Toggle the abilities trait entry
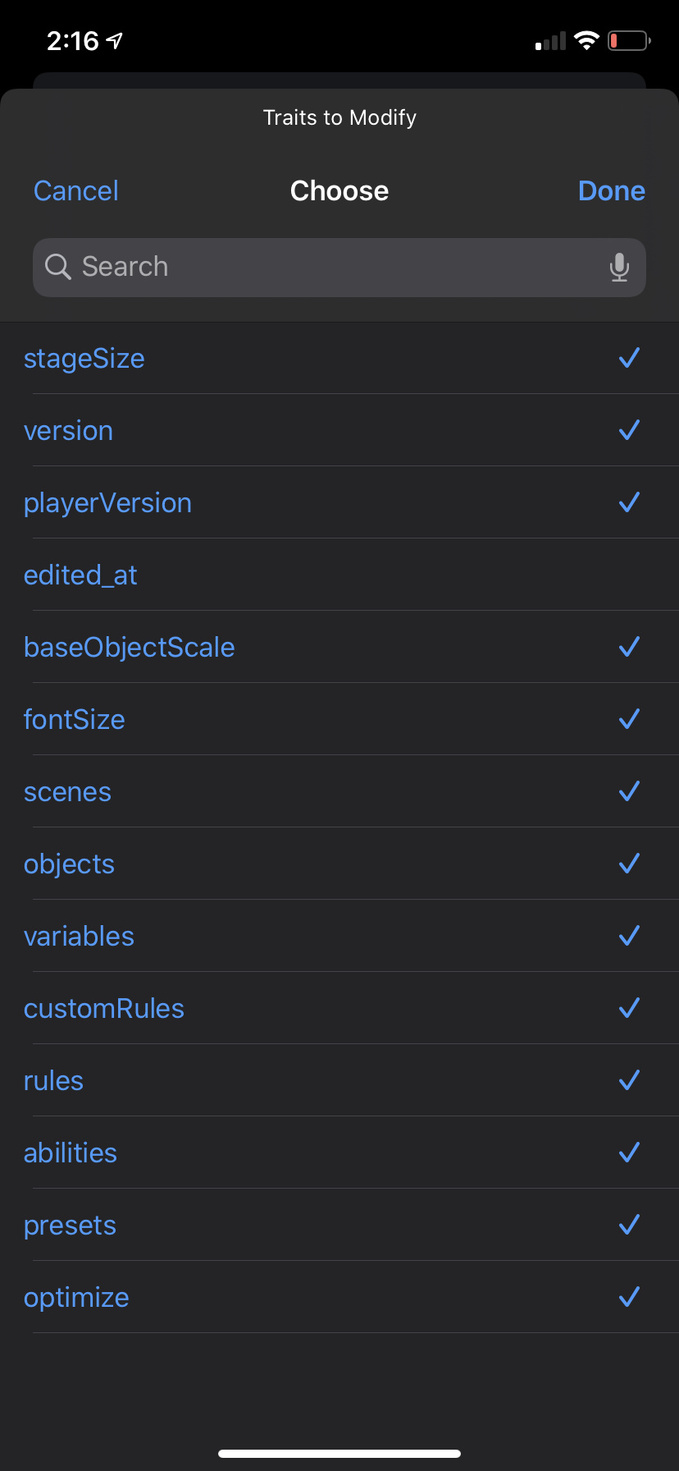 [x=71, y=1153]
